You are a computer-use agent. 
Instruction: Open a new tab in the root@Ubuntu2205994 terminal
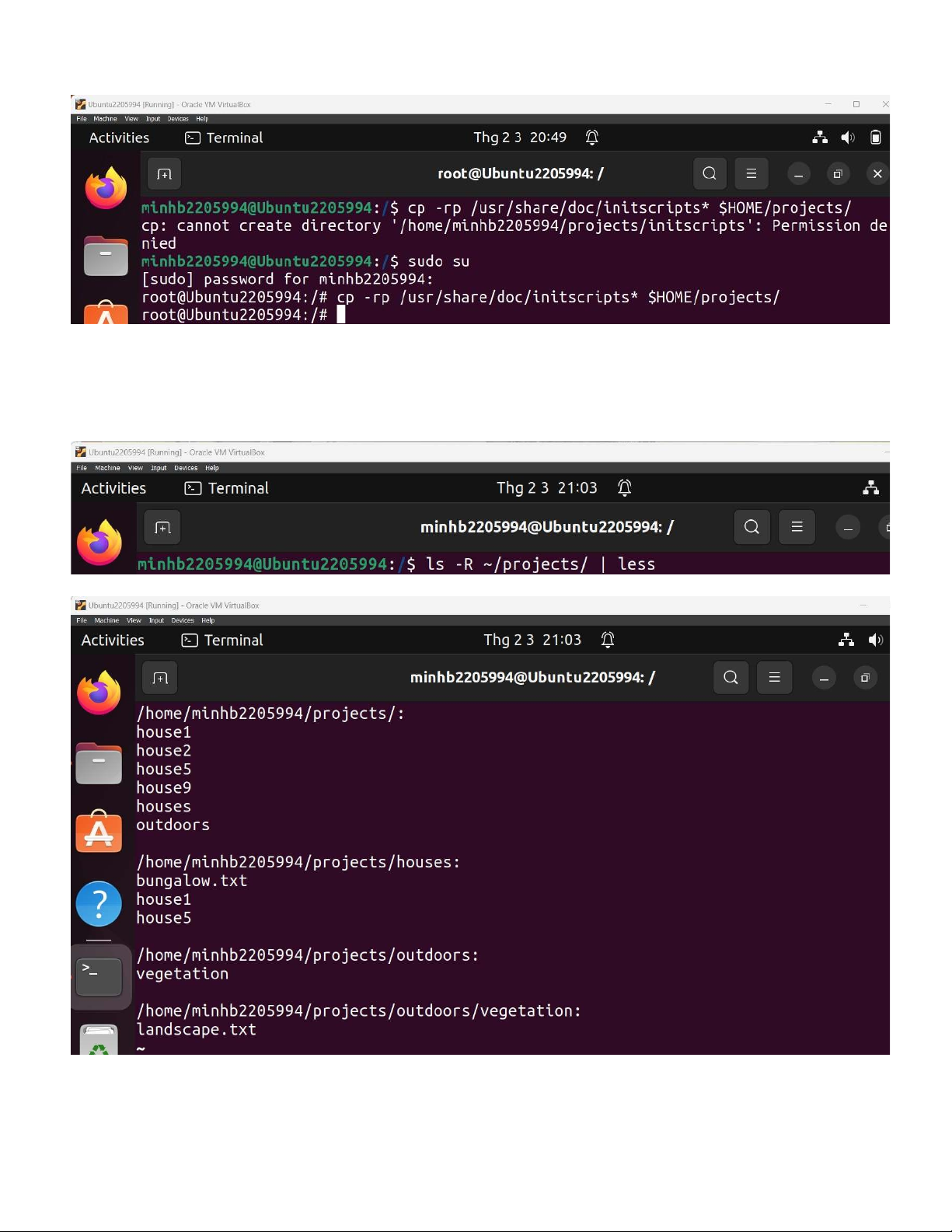[164, 173]
